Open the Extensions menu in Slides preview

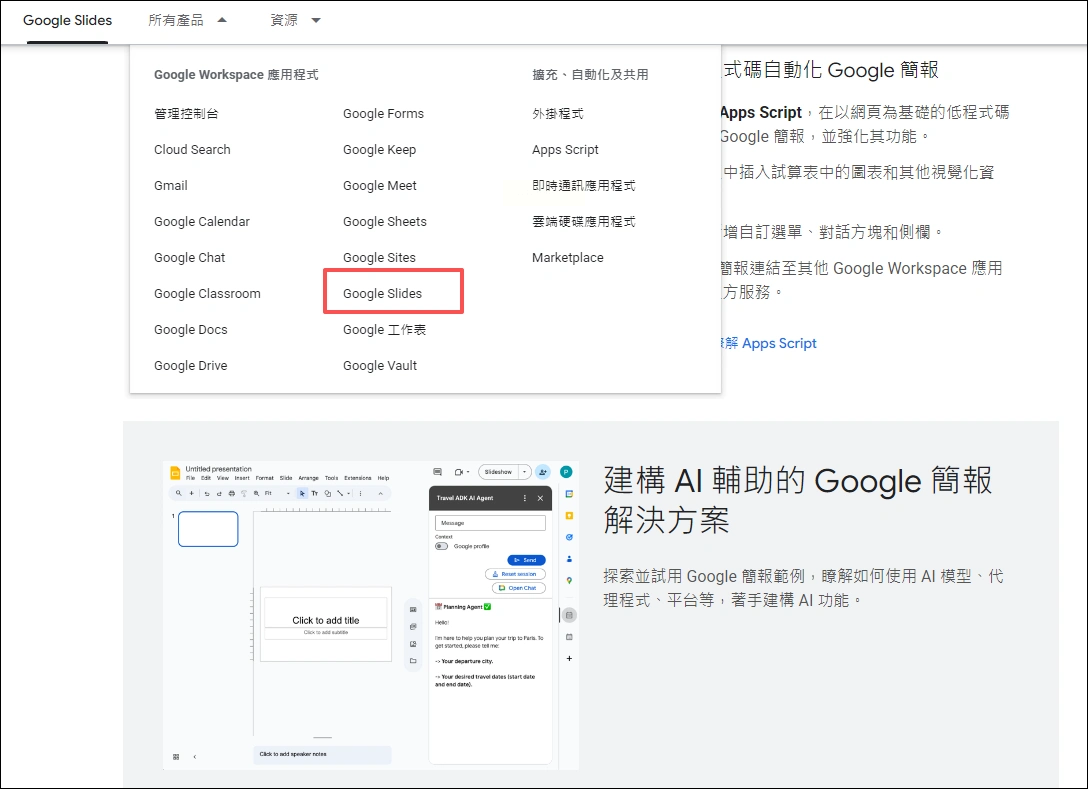point(357,478)
